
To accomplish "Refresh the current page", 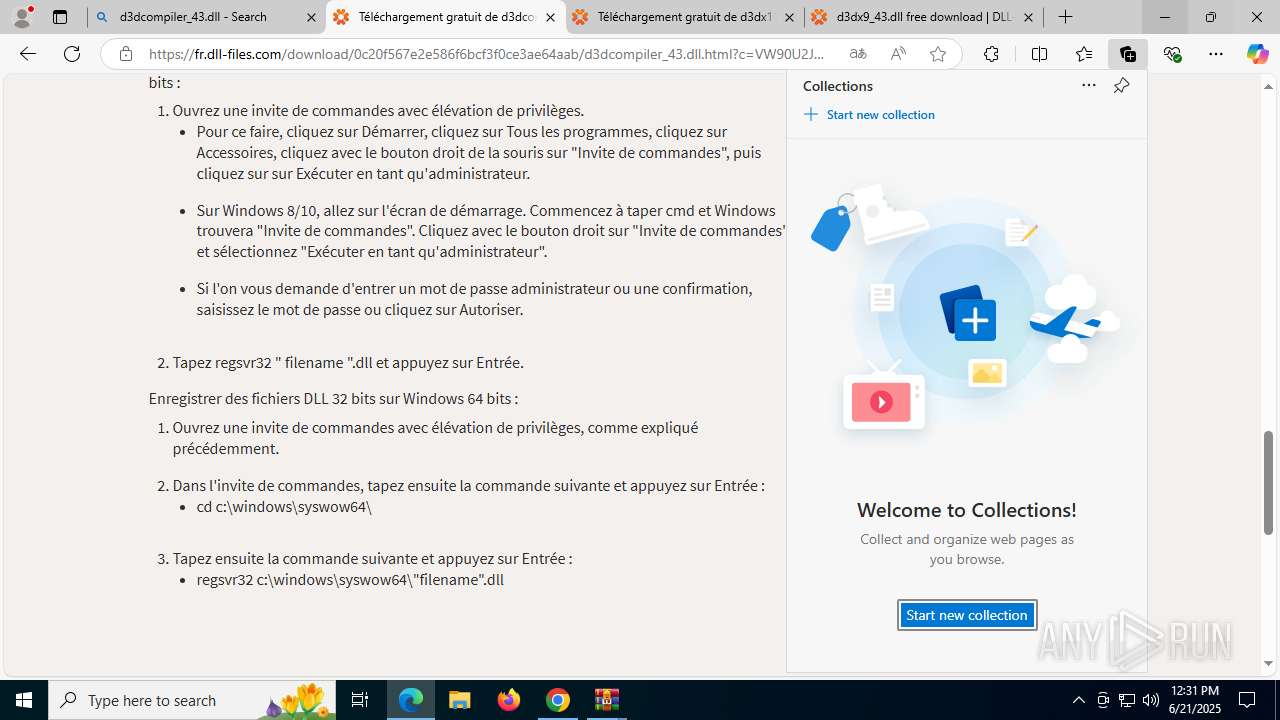I will click(72, 54).
